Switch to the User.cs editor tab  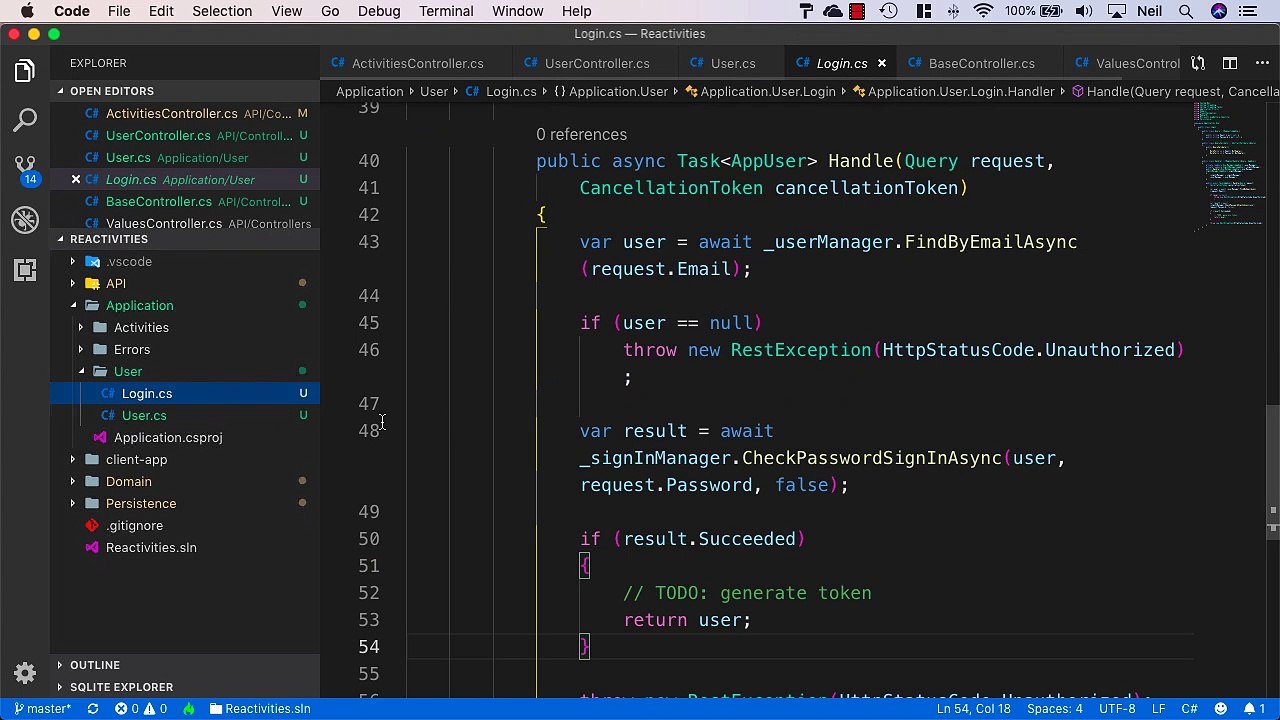tap(733, 63)
